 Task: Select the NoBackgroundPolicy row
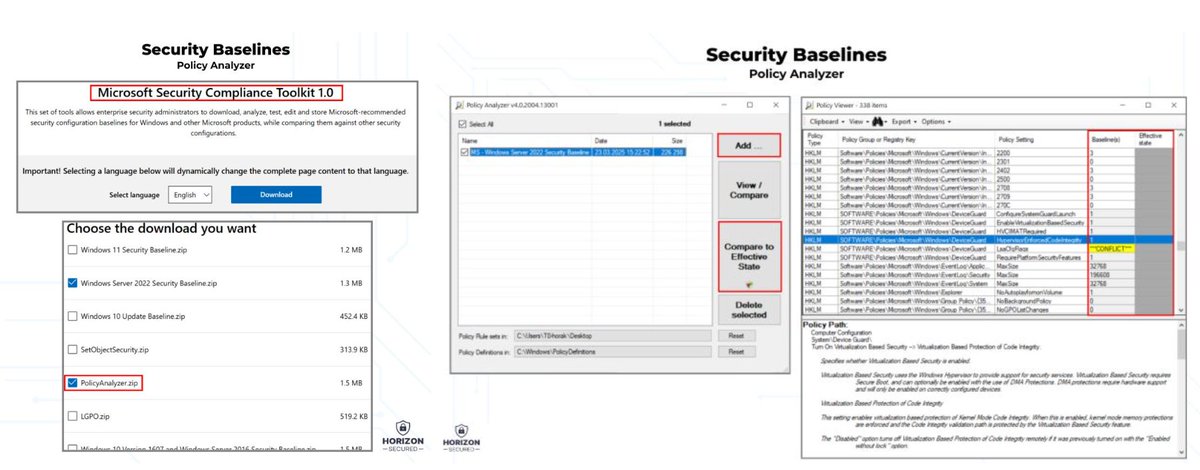pos(990,299)
